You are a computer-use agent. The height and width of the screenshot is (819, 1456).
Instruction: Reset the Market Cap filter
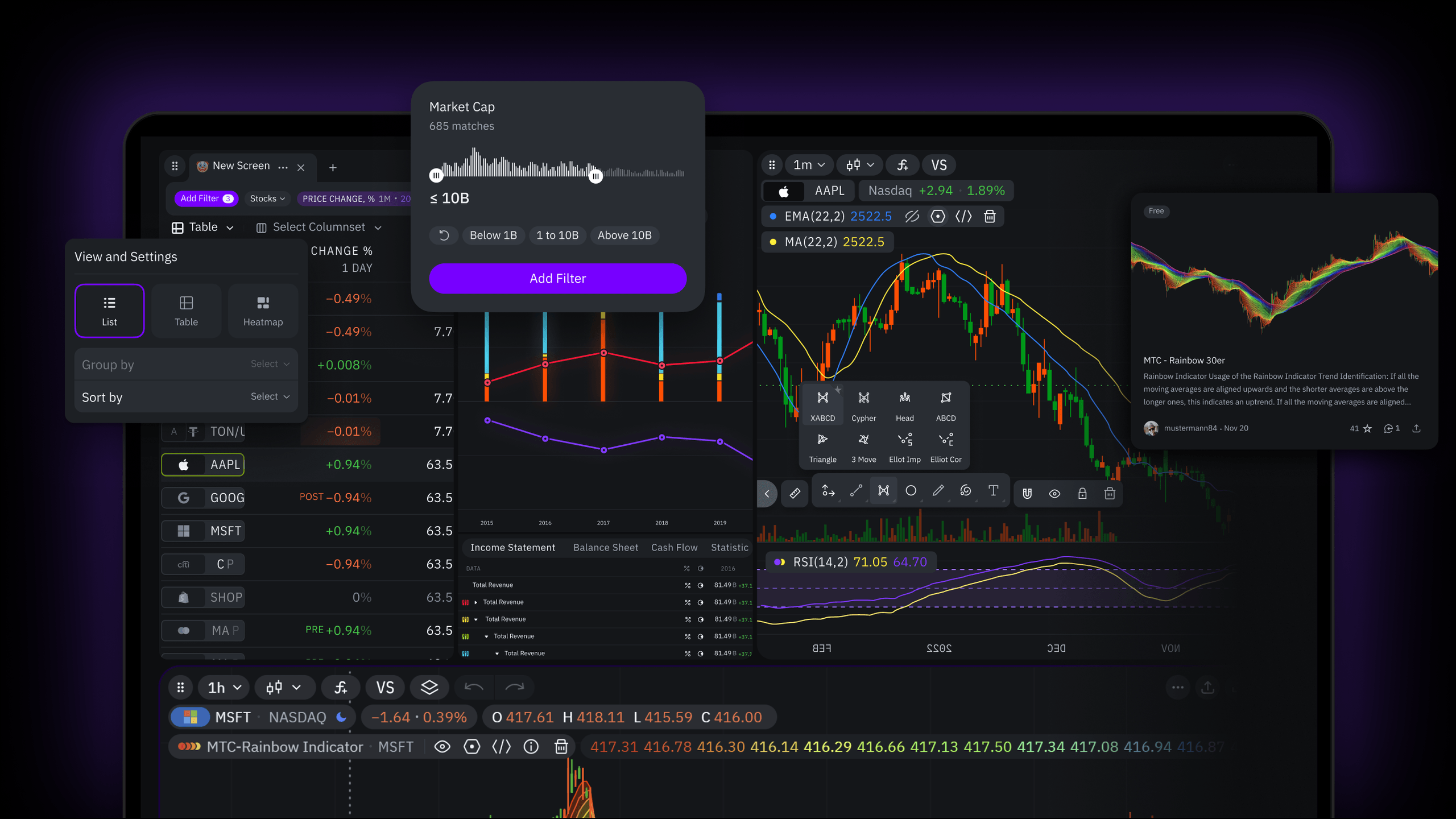[444, 235]
